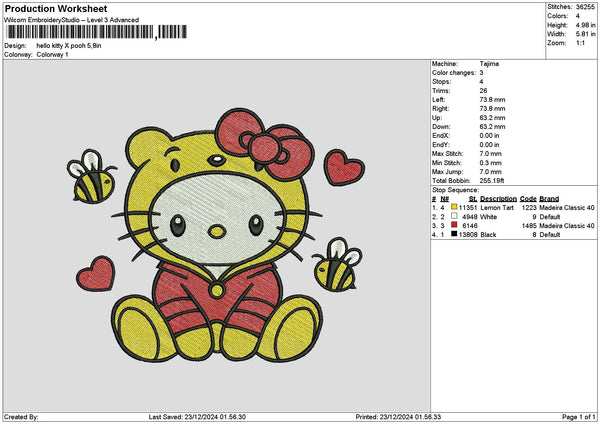Click the "Colorway 1" value
Viewport: 600px width, 424px height.
[x=52, y=55]
